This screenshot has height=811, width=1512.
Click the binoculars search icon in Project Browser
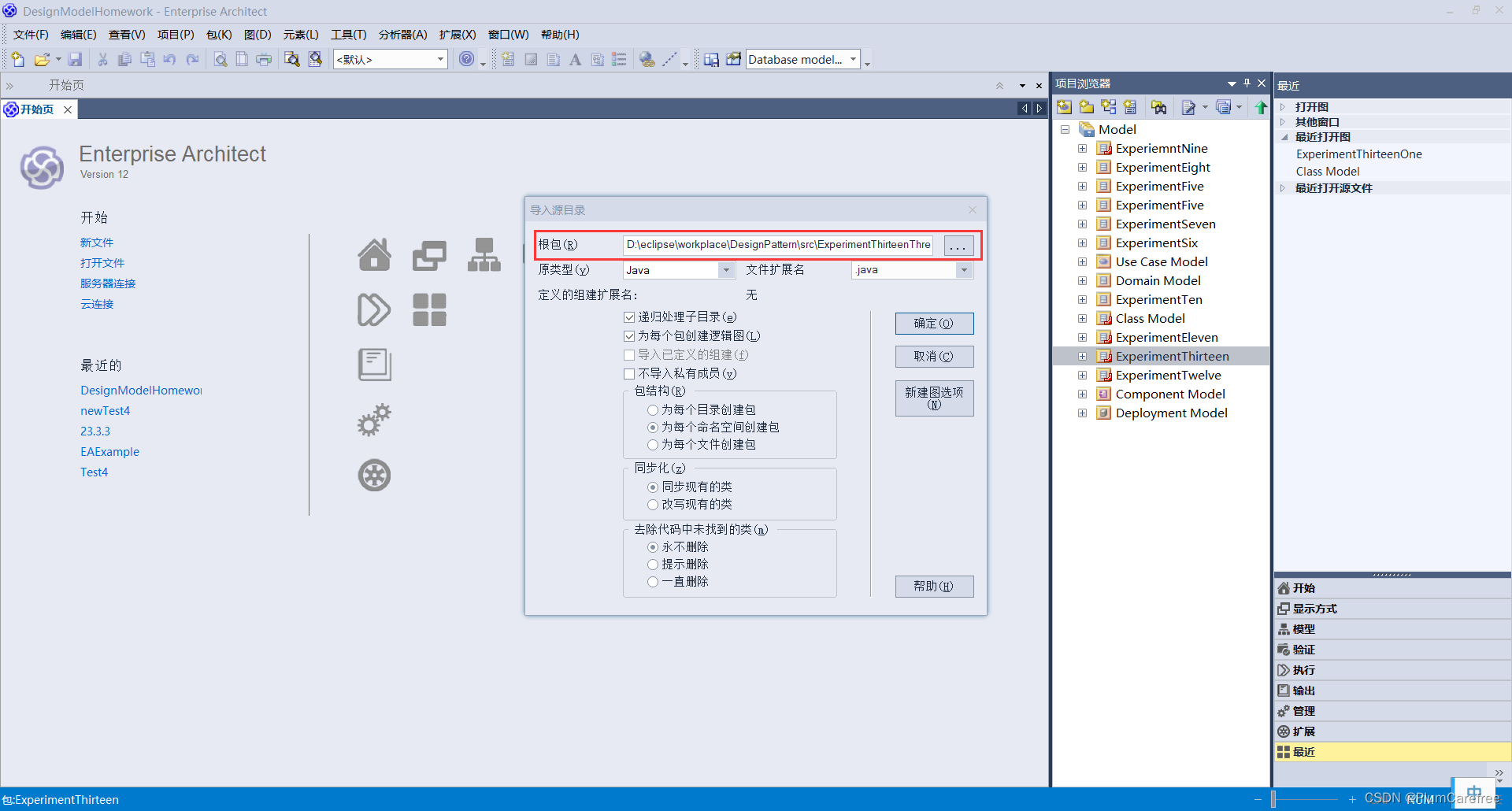pyautogui.click(x=1158, y=107)
